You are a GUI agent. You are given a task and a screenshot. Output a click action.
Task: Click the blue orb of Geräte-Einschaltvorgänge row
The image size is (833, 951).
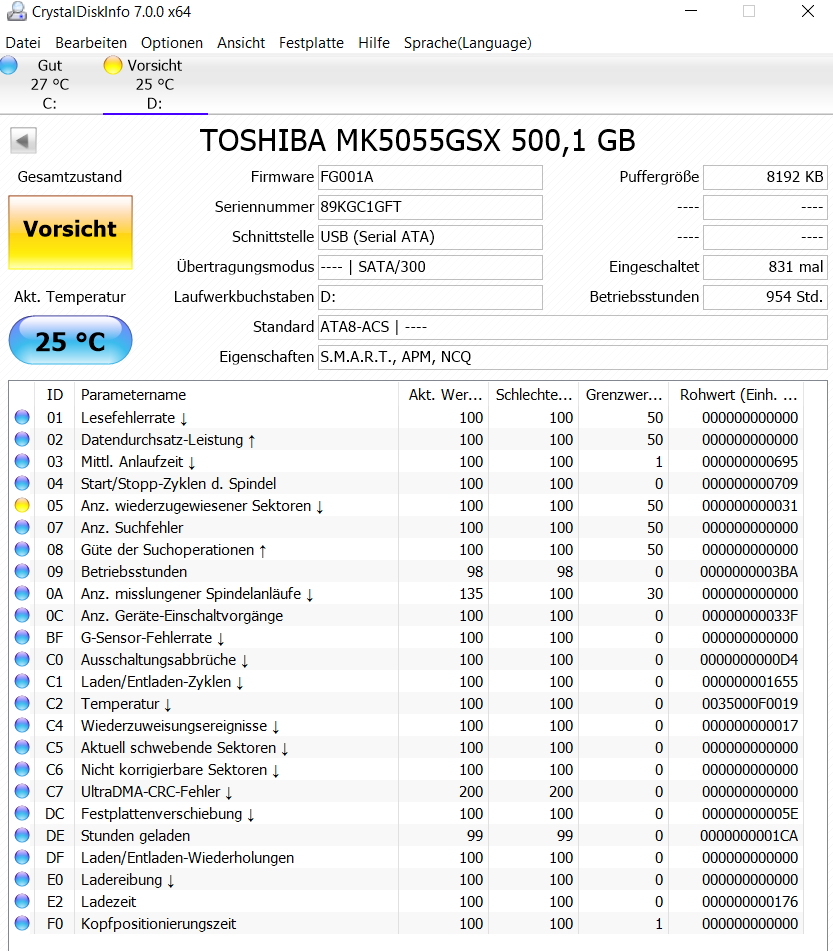(x=22, y=616)
